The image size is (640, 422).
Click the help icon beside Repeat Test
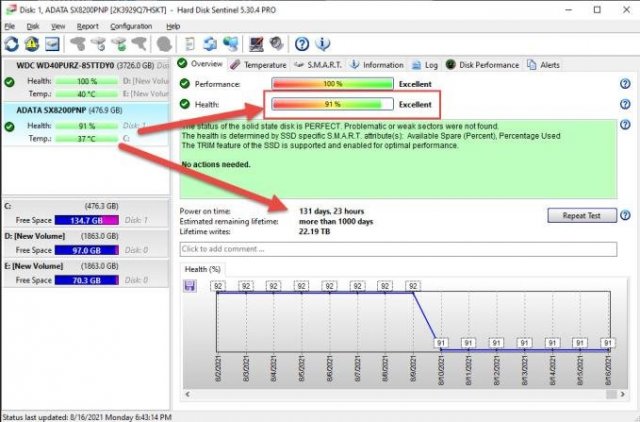tap(625, 215)
